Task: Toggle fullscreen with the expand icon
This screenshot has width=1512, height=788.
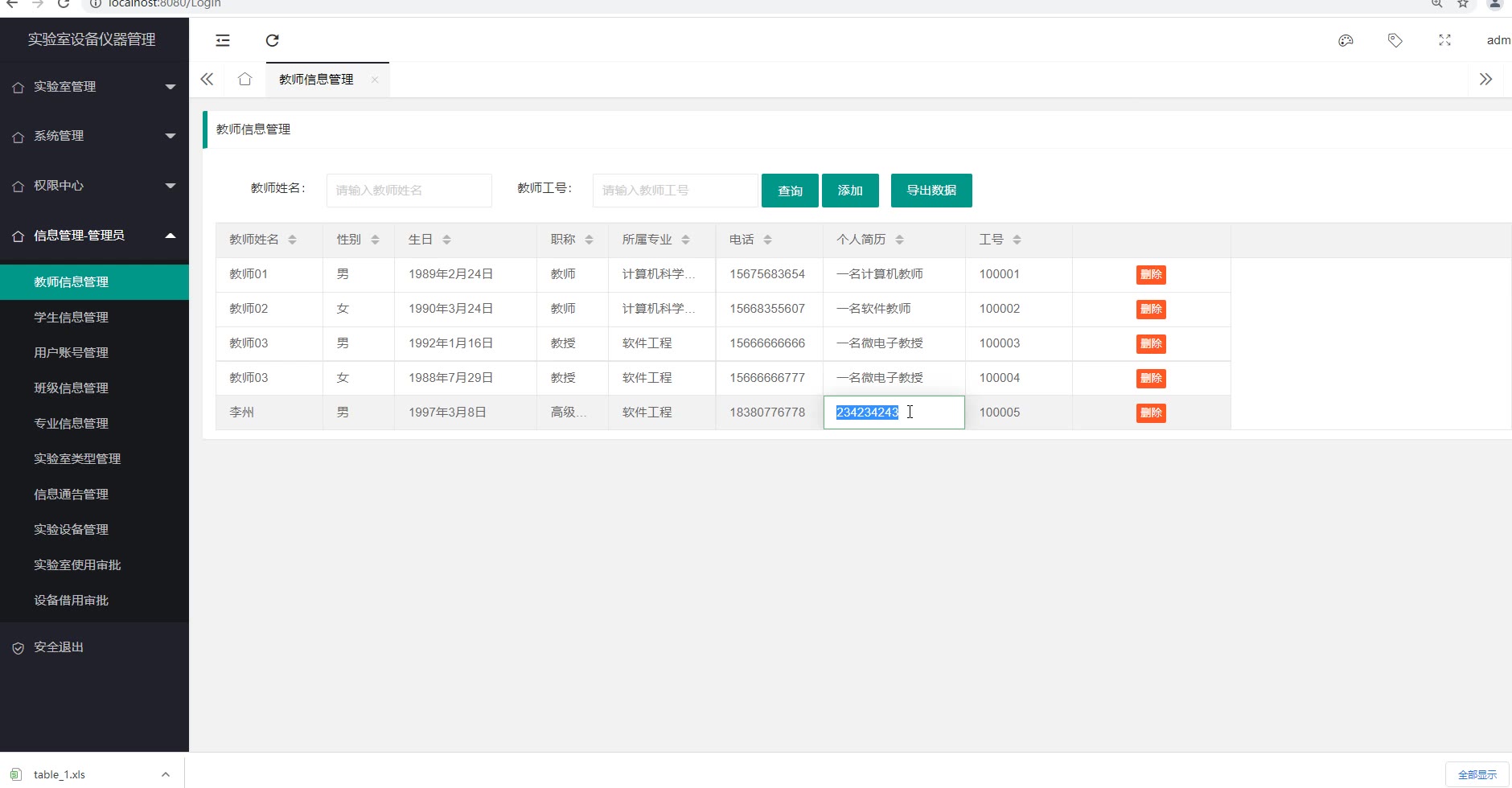Action: coord(1444,40)
